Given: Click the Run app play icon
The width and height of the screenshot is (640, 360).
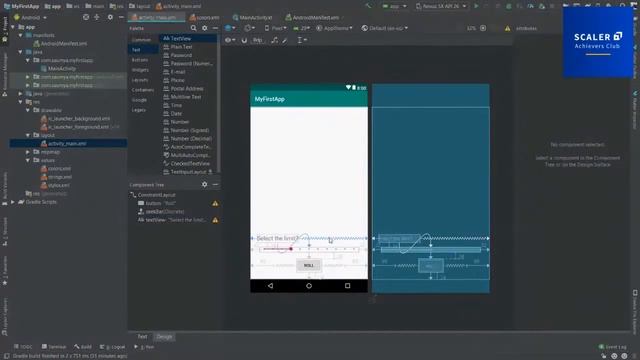Looking at the screenshot, I should (476, 6).
